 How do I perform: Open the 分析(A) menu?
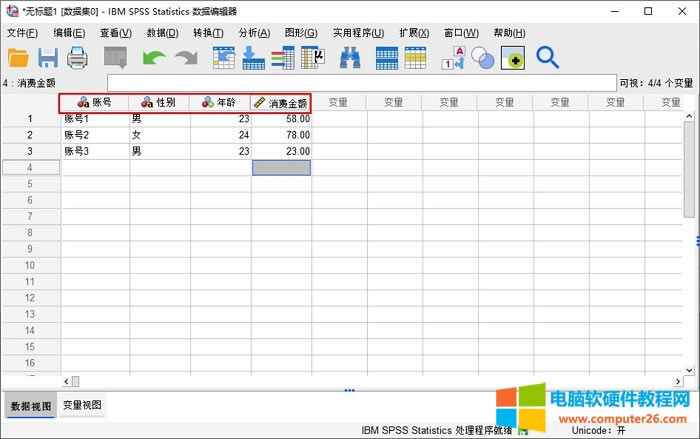[254, 33]
